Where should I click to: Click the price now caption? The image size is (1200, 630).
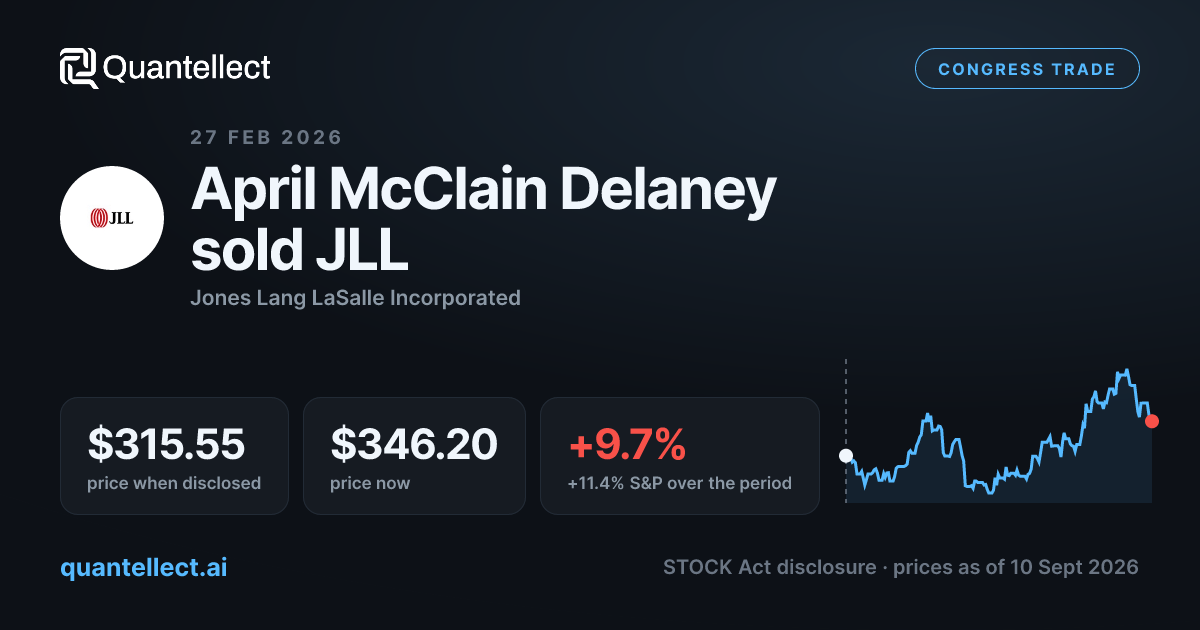point(370,484)
